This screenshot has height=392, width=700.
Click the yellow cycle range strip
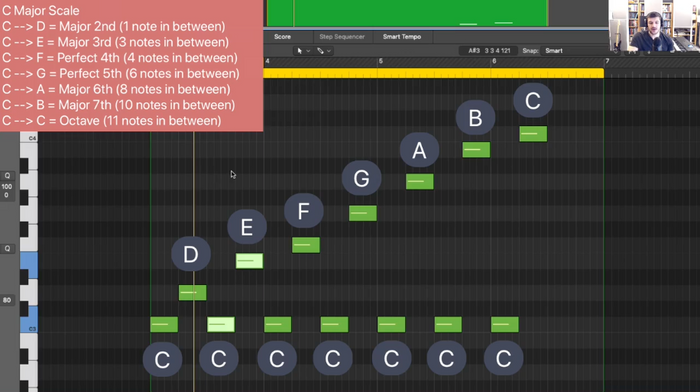433,74
